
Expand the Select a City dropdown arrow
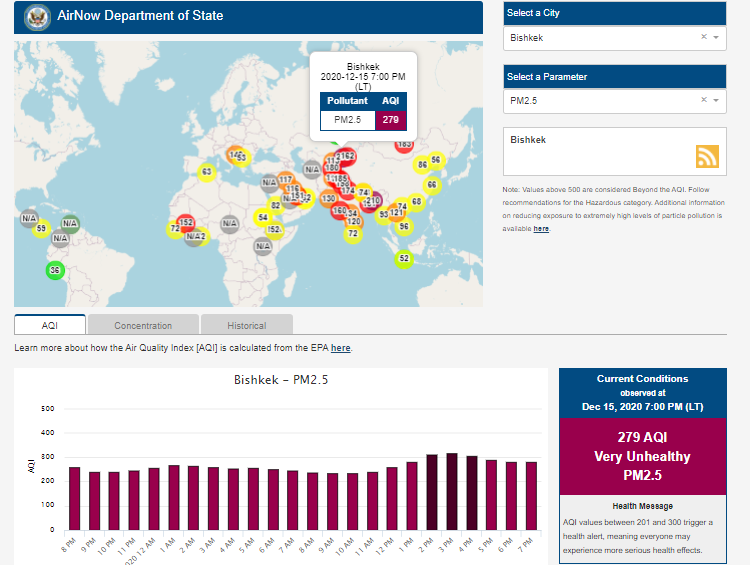716,37
